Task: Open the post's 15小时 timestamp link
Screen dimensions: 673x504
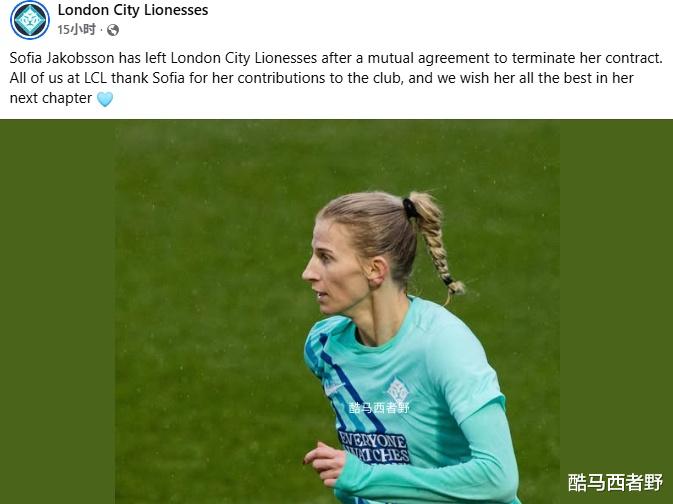Action: pos(76,30)
